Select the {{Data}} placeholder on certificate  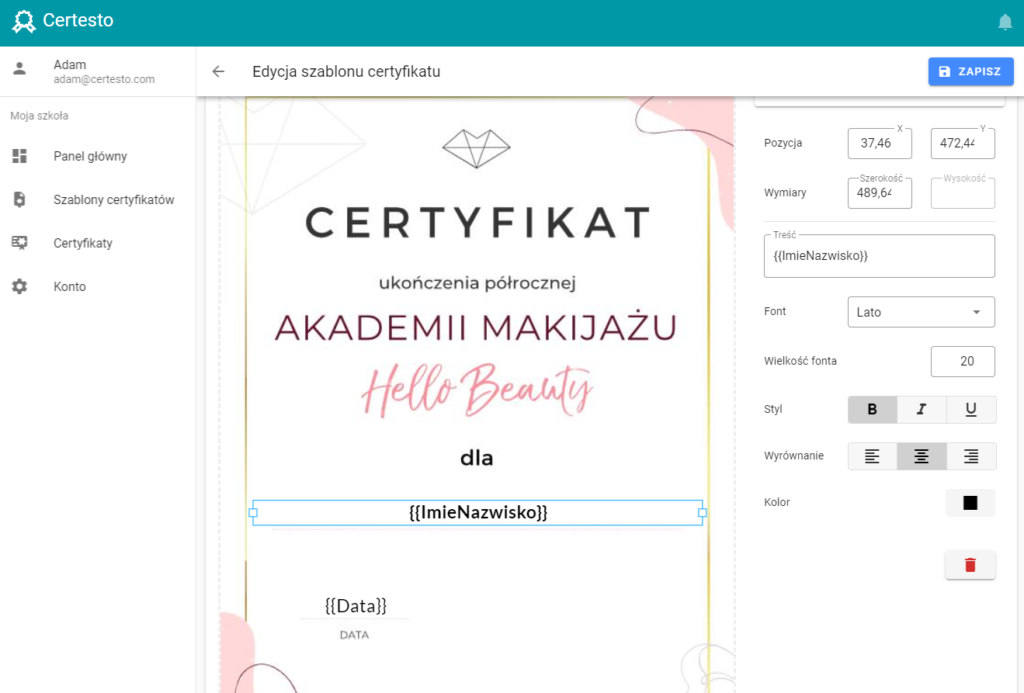coord(355,606)
